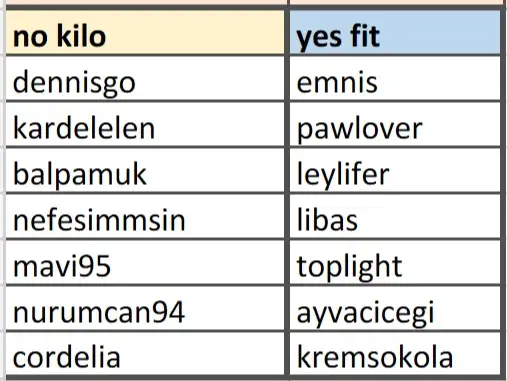
Task: Select the nefesimmsin cell
Action: (145, 216)
